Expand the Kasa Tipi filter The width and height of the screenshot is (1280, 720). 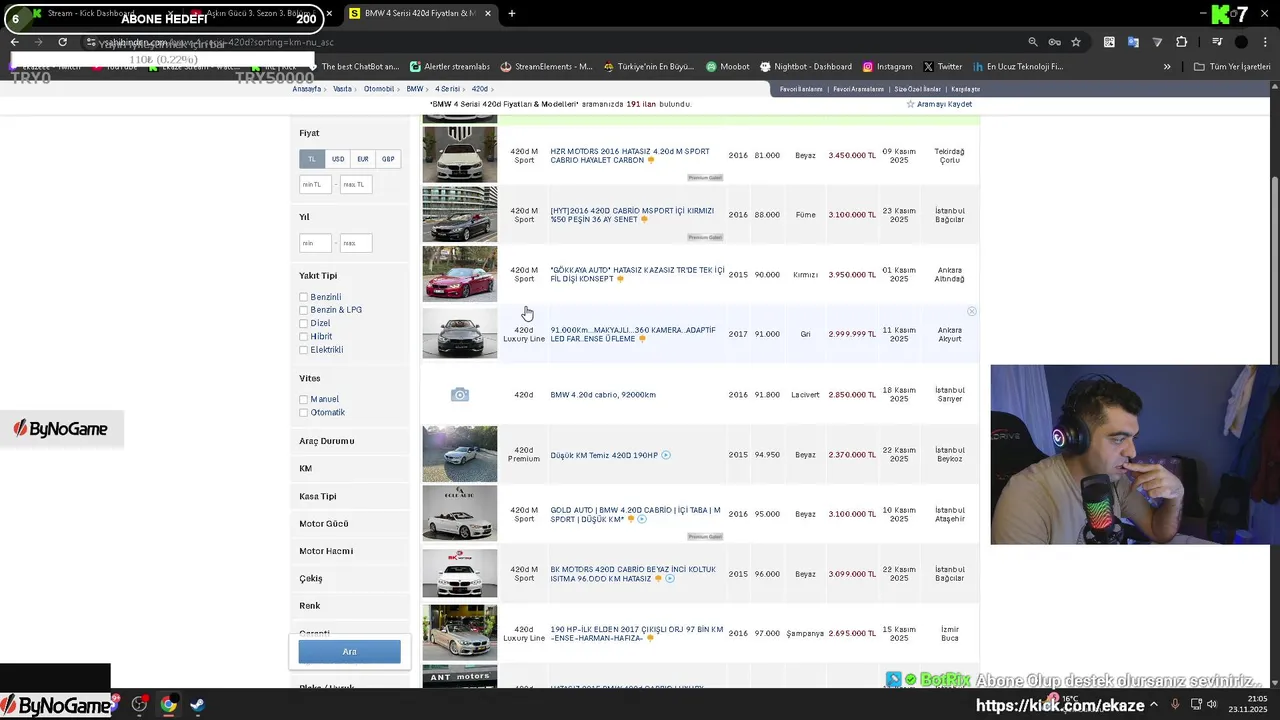pos(349,496)
